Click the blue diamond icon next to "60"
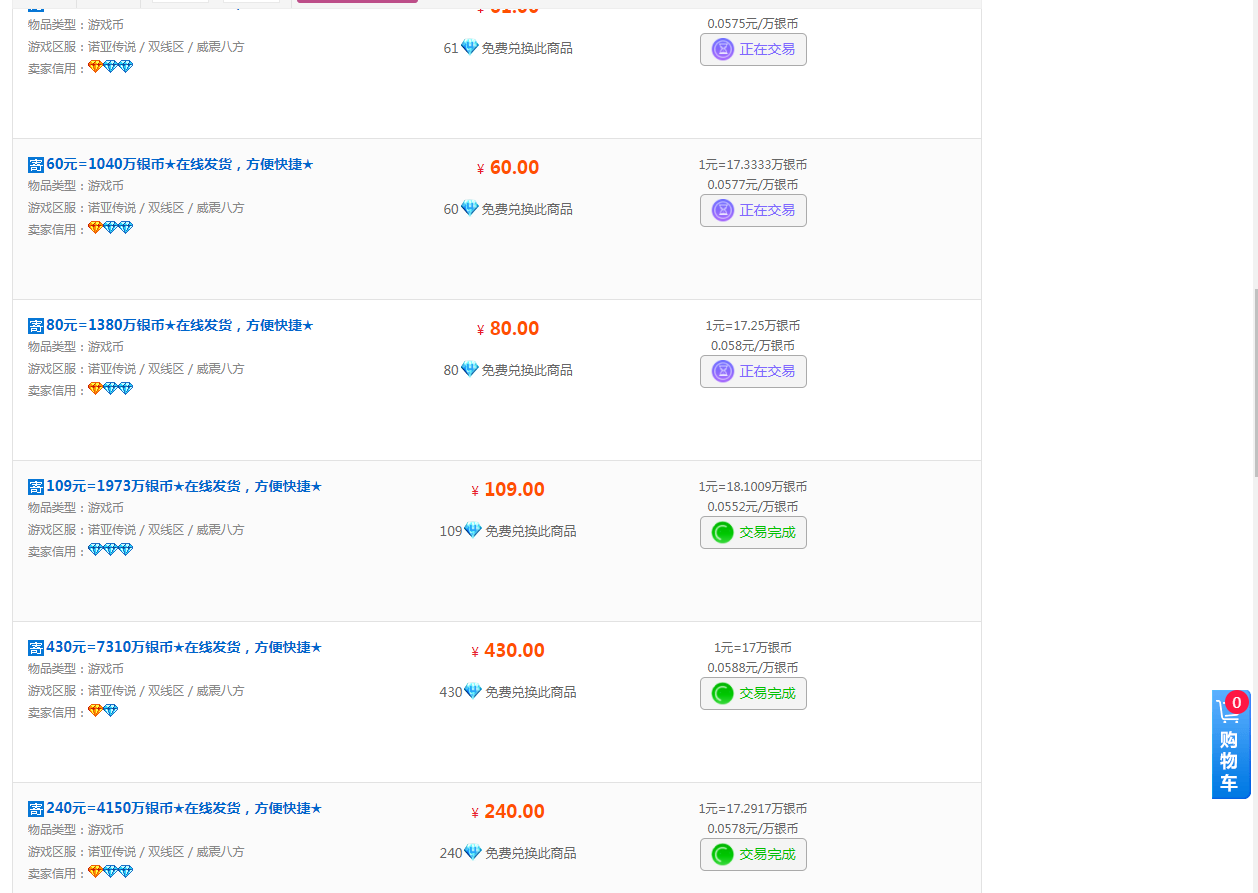The image size is (1258, 893). coord(470,208)
